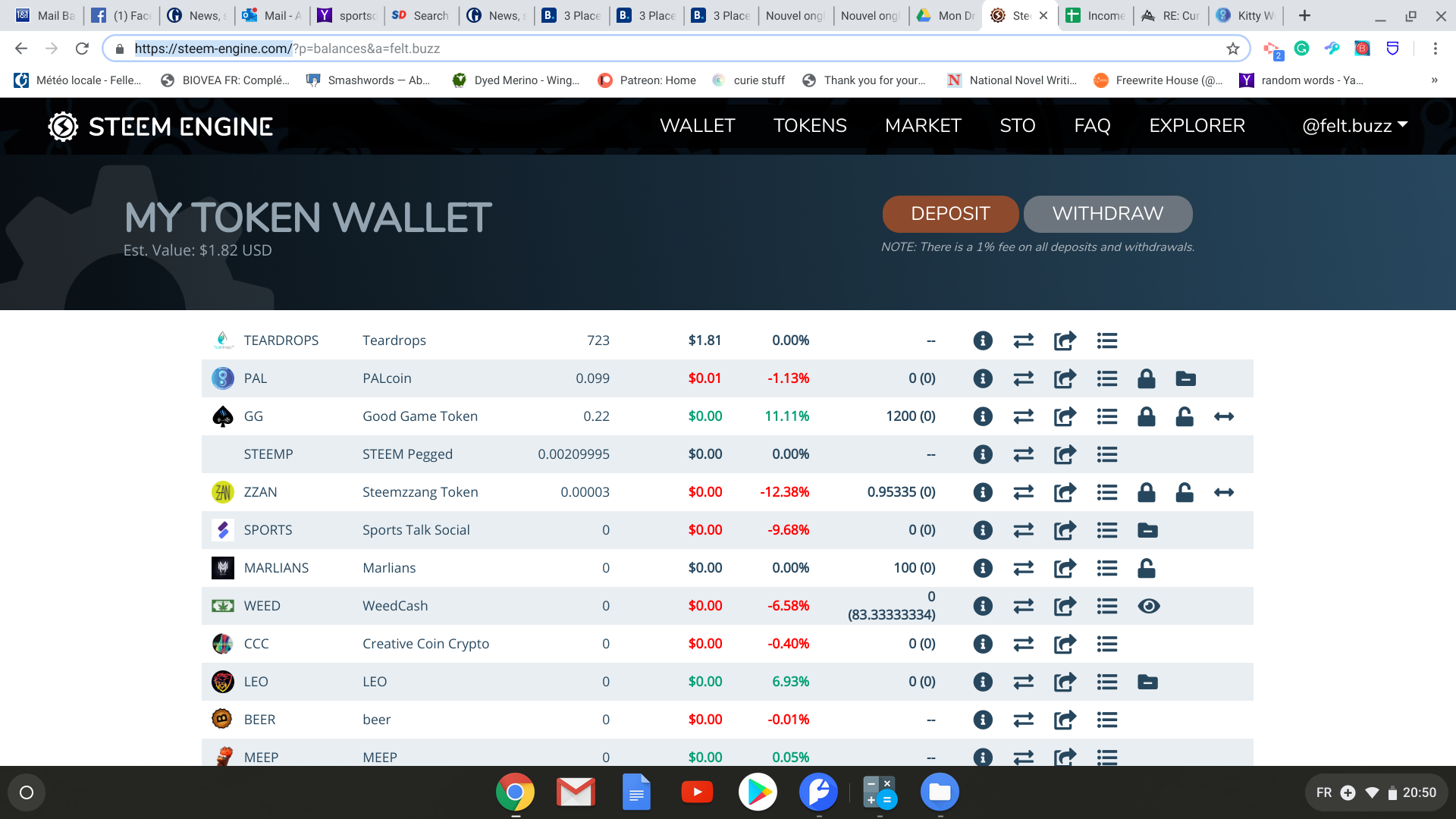Screen dimensions: 1456x819
Task: Click delegate double-arrow icon in ZZAN row
Action: [x=1224, y=492]
